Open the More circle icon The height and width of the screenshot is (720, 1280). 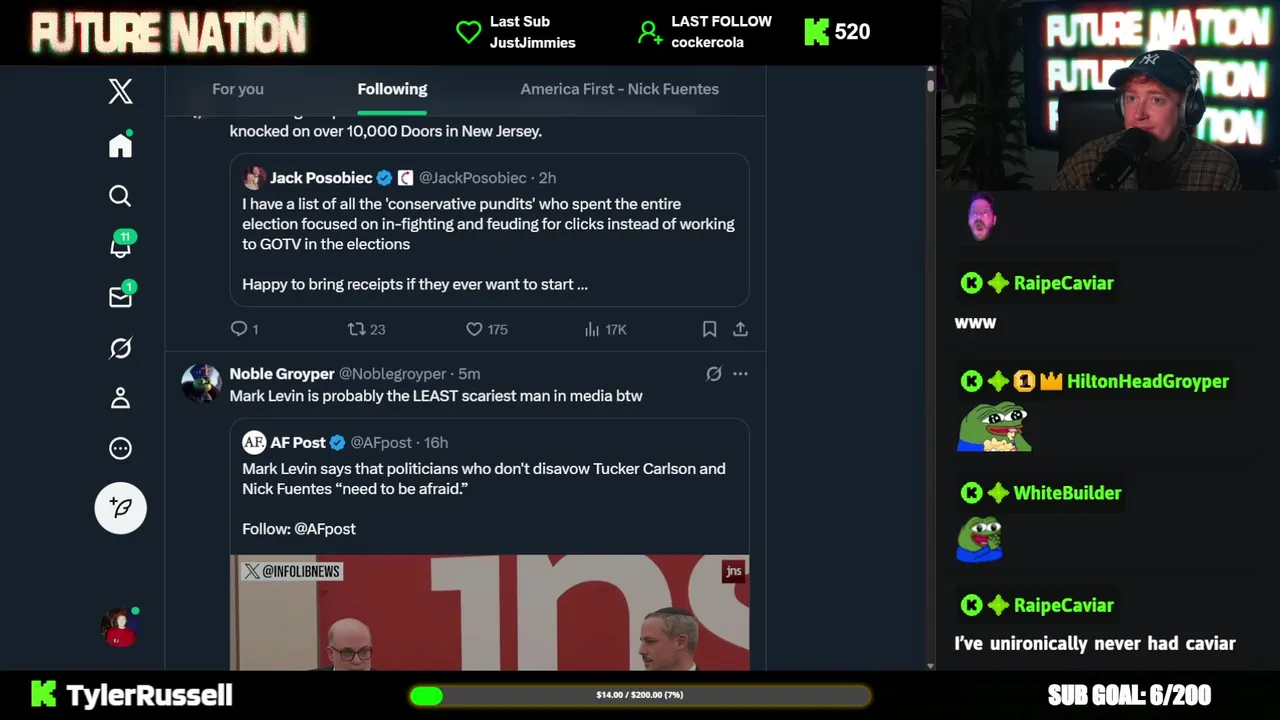pyautogui.click(x=120, y=448)
